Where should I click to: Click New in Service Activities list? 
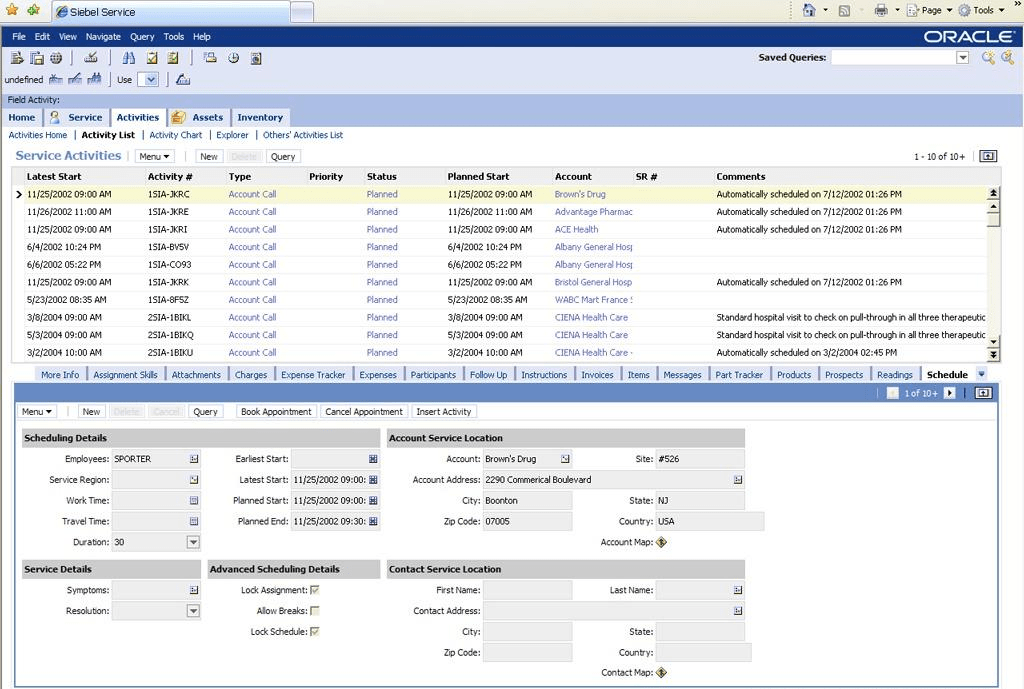[209, 157]
